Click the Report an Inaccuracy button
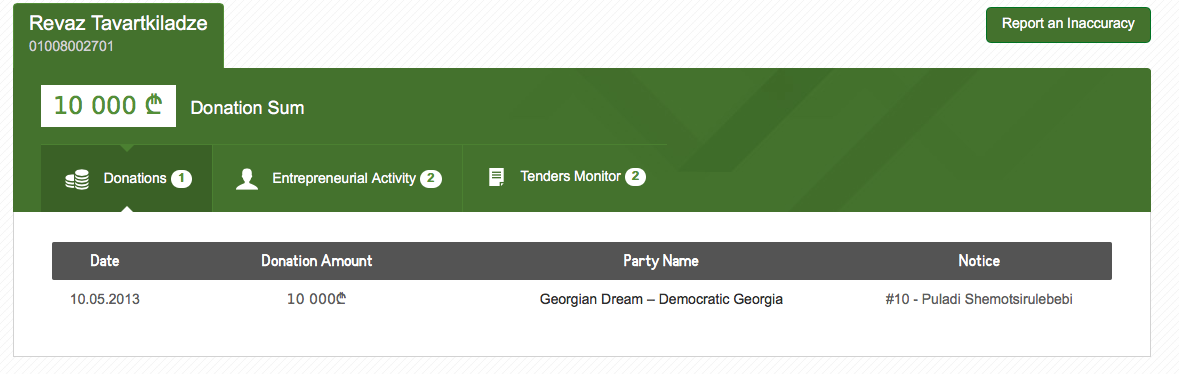Image resolution: width=1179 pixels, height=374 pixels. click(1068, 24)
